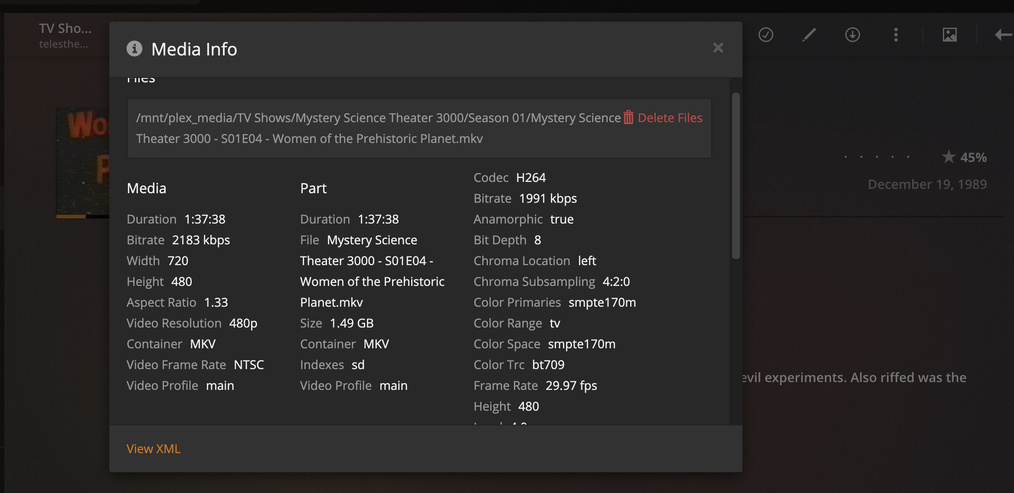This screenshot has height=493, width=1014.
Task: Mark episode as watched with checkmark icon
Action: point(766,35)
